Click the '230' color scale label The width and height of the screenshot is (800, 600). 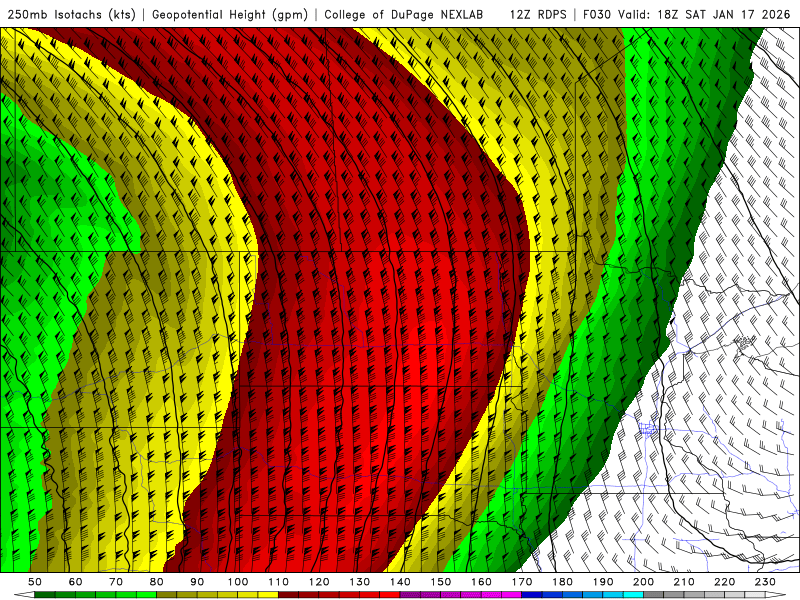pos(765,582)
